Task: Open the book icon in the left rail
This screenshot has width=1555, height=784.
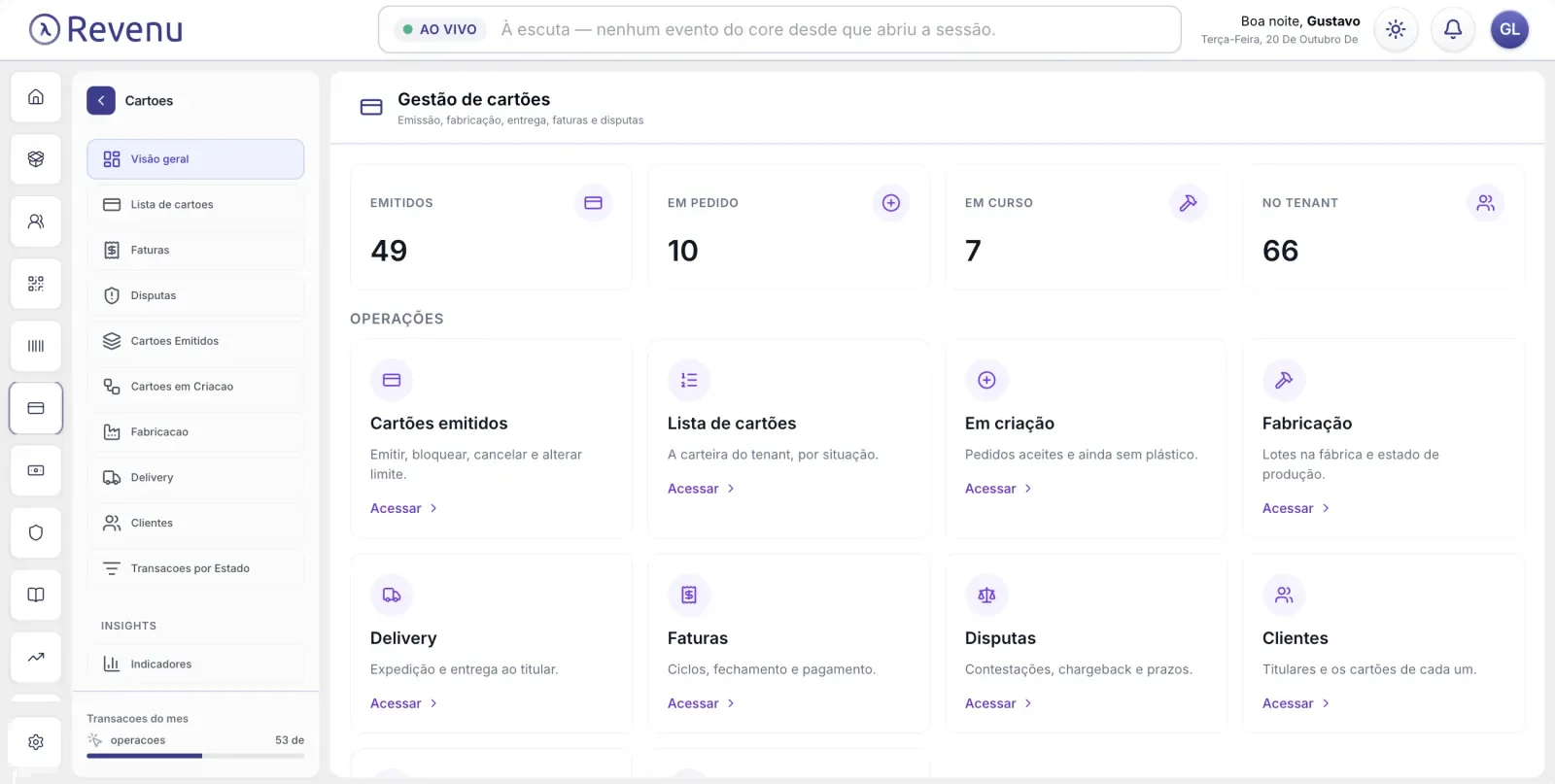Action: (36, 595)
